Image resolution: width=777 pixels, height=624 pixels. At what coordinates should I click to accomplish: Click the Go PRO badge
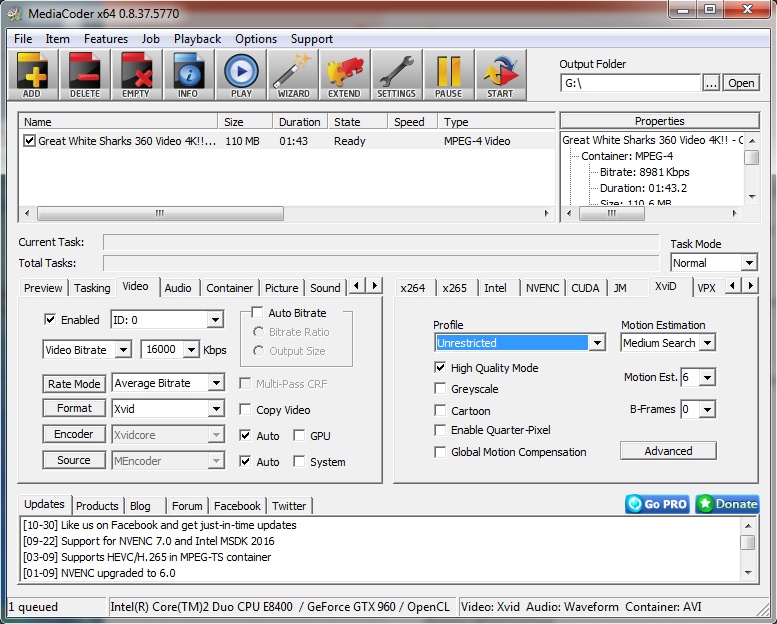pos(657,504)
